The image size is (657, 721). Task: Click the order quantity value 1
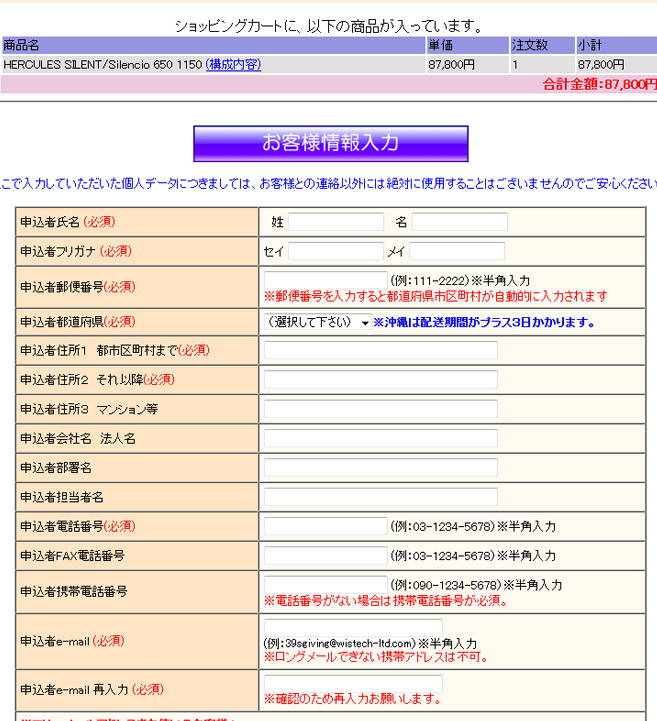(515, 65)
